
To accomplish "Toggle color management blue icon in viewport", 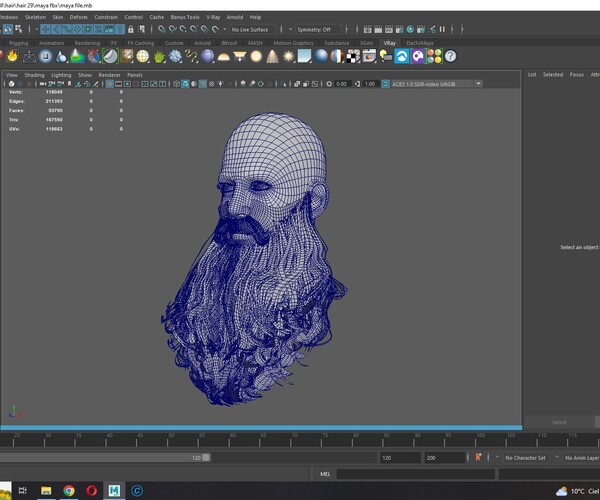I will point(386,84).
